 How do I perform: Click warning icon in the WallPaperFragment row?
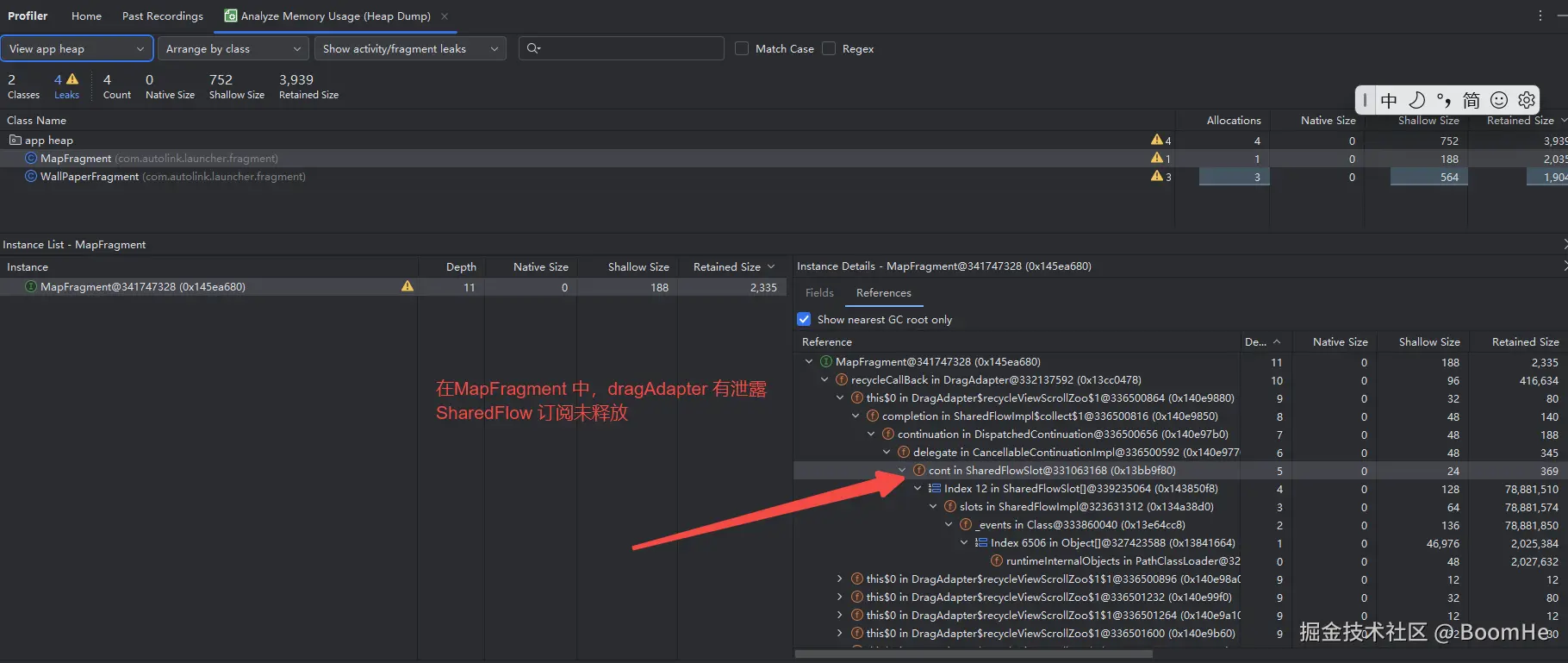coord(1156,176)
